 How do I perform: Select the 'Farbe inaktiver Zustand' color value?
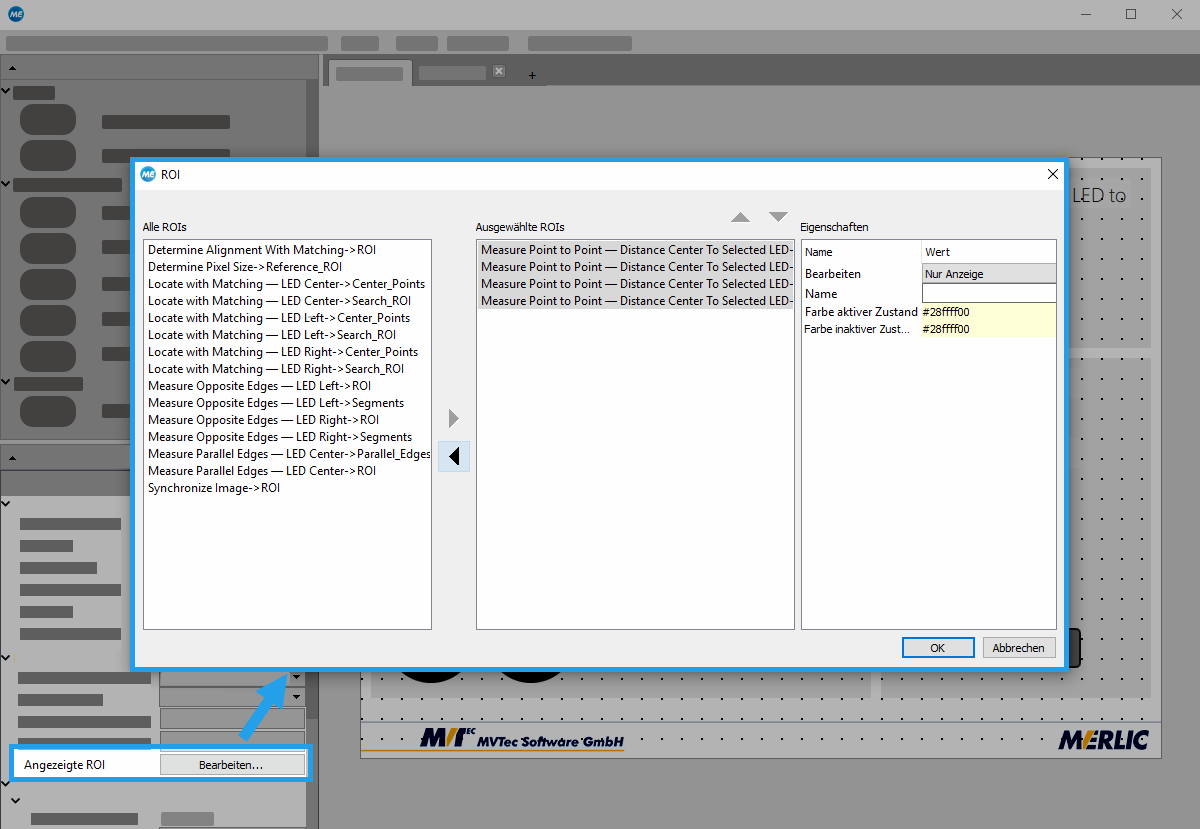pos(988,329)
